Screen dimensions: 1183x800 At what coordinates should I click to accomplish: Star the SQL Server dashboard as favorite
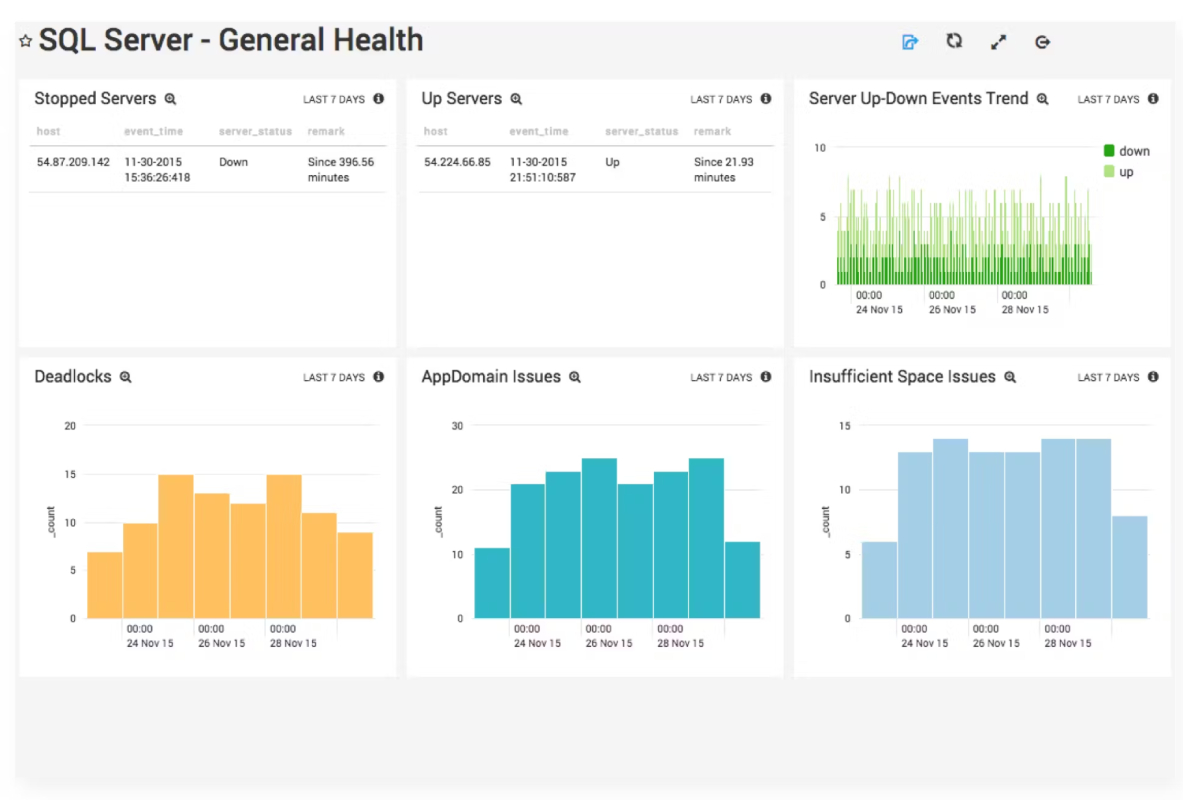pyautogui.click(x=26, y=42)
